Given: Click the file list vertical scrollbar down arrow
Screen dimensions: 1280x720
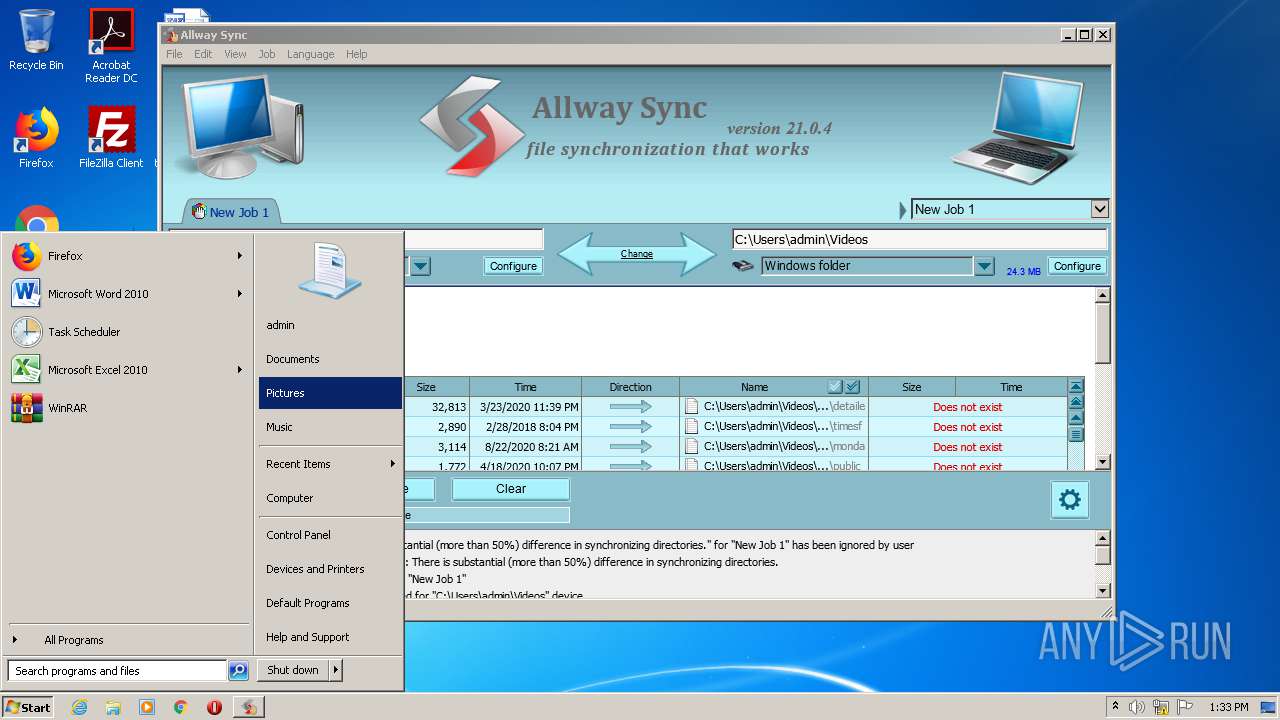Looking at the screenshot, I should (1102, 462).
